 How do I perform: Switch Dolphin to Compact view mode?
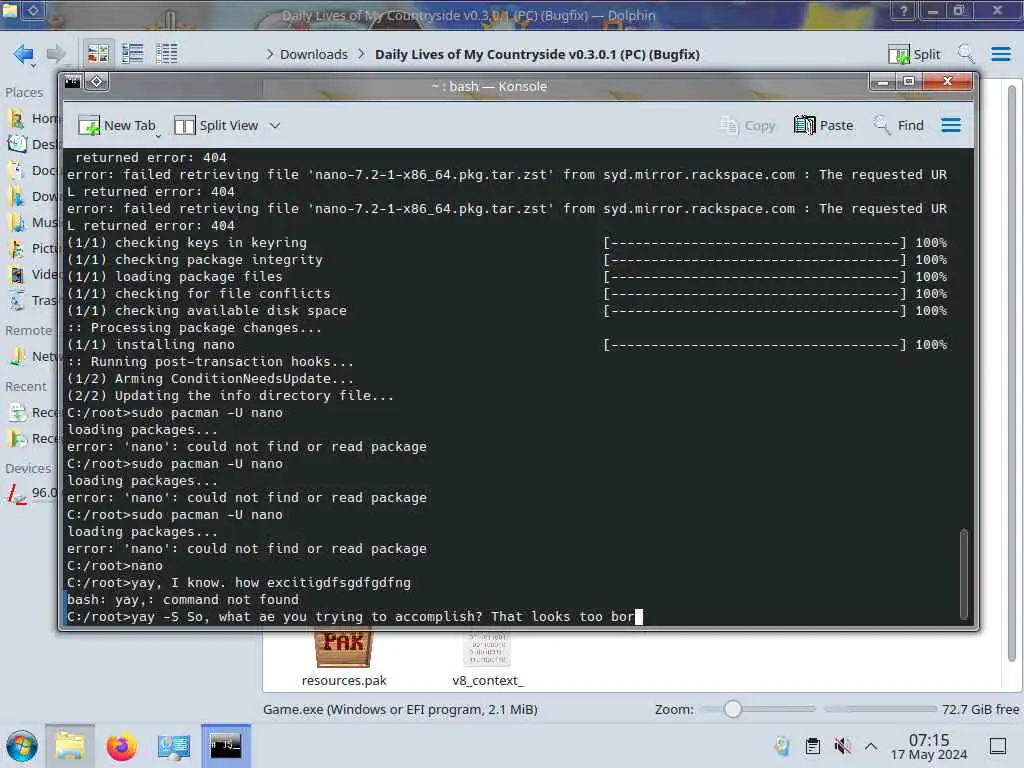tap(133, 54)
